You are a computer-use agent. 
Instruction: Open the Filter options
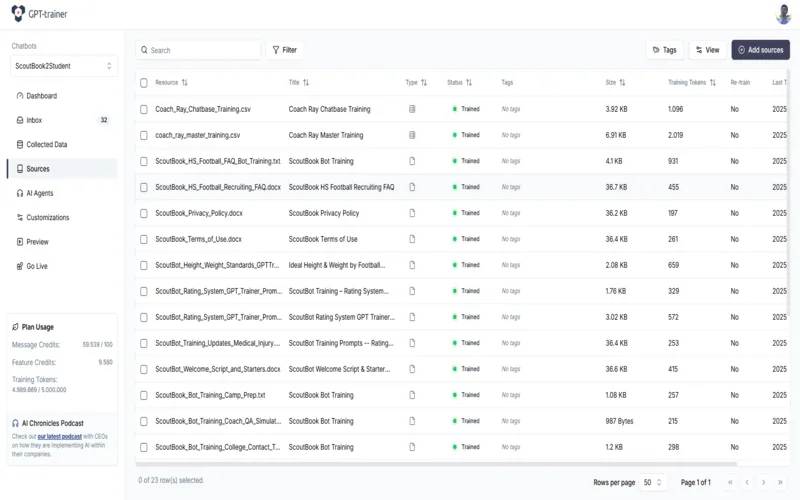pos(285,50)
